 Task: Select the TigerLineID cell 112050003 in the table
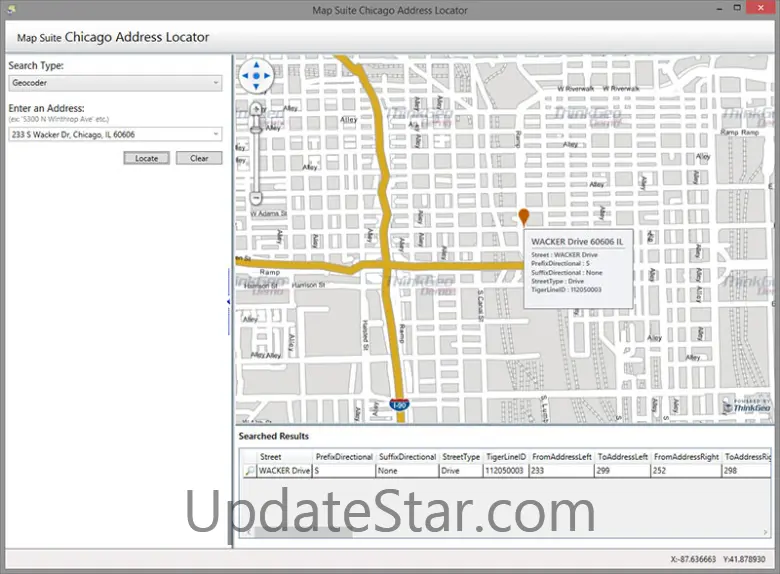506,471
